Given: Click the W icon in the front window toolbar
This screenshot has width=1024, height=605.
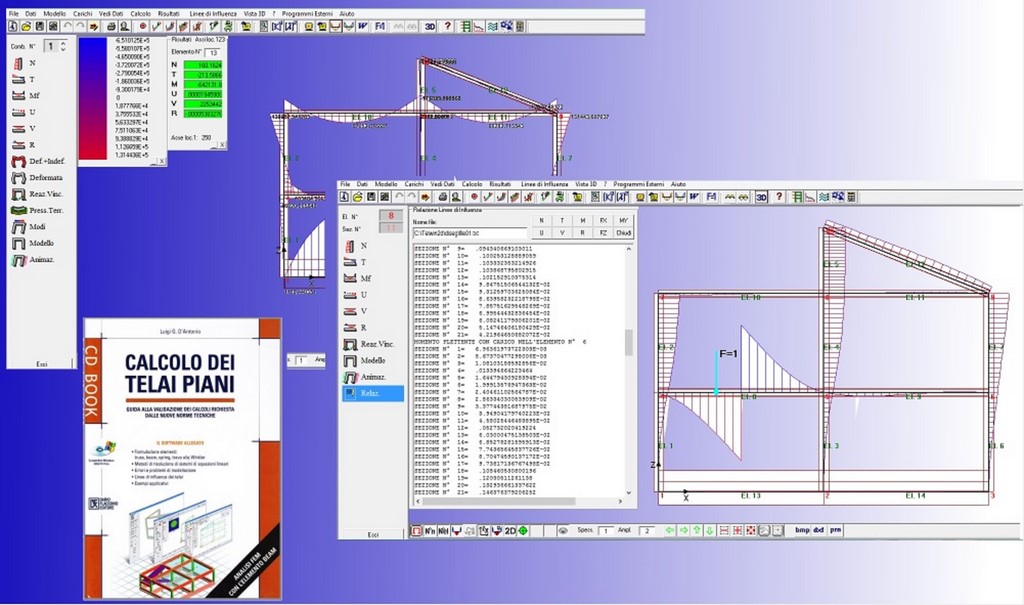Looking at the screenshot, I should [694, 197].
